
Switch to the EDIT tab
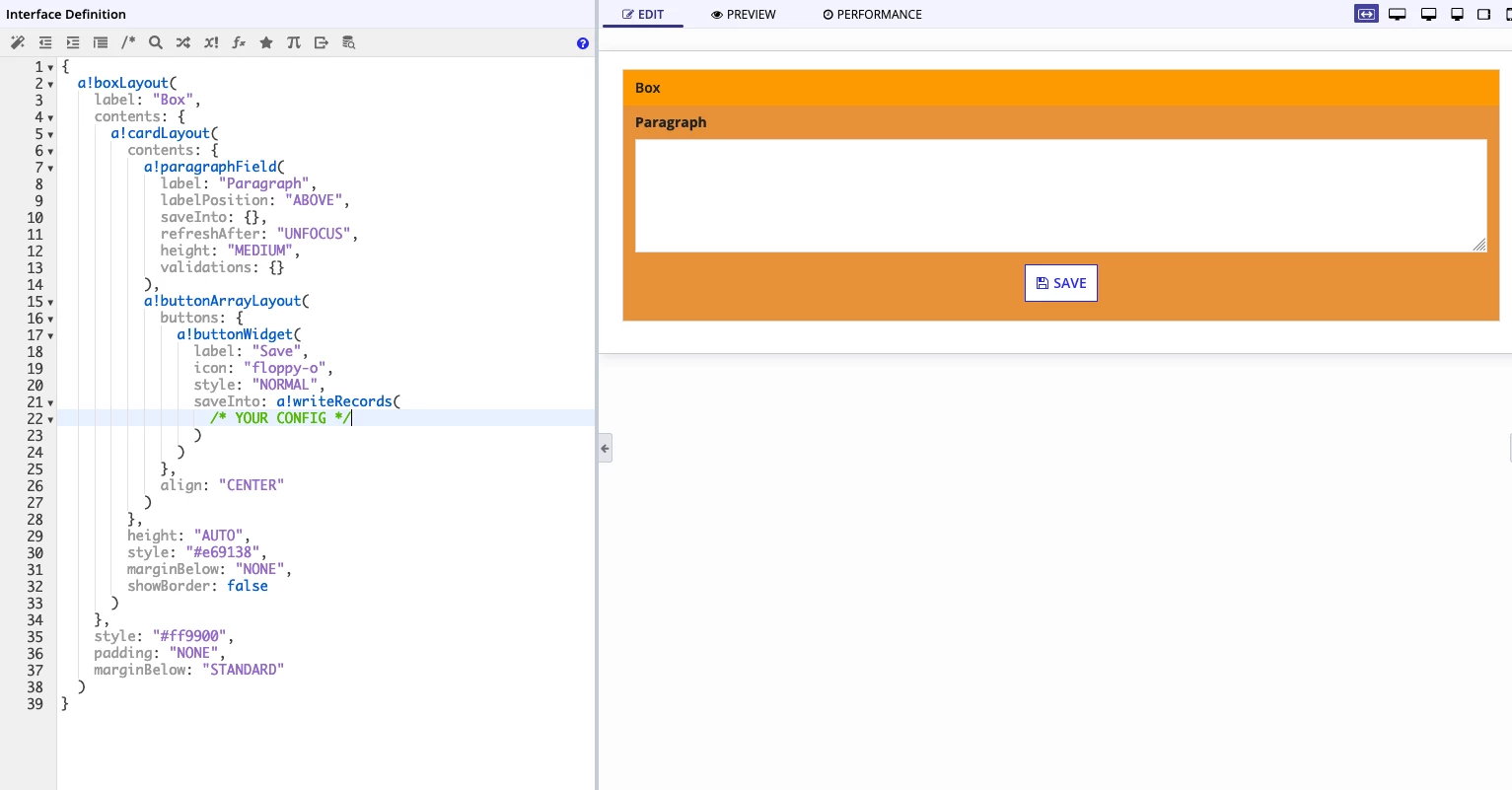(x=643, y=14)
